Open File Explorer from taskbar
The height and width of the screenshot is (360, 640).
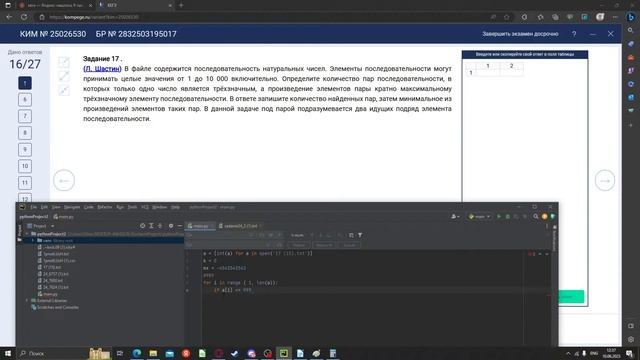click(153, 353)
